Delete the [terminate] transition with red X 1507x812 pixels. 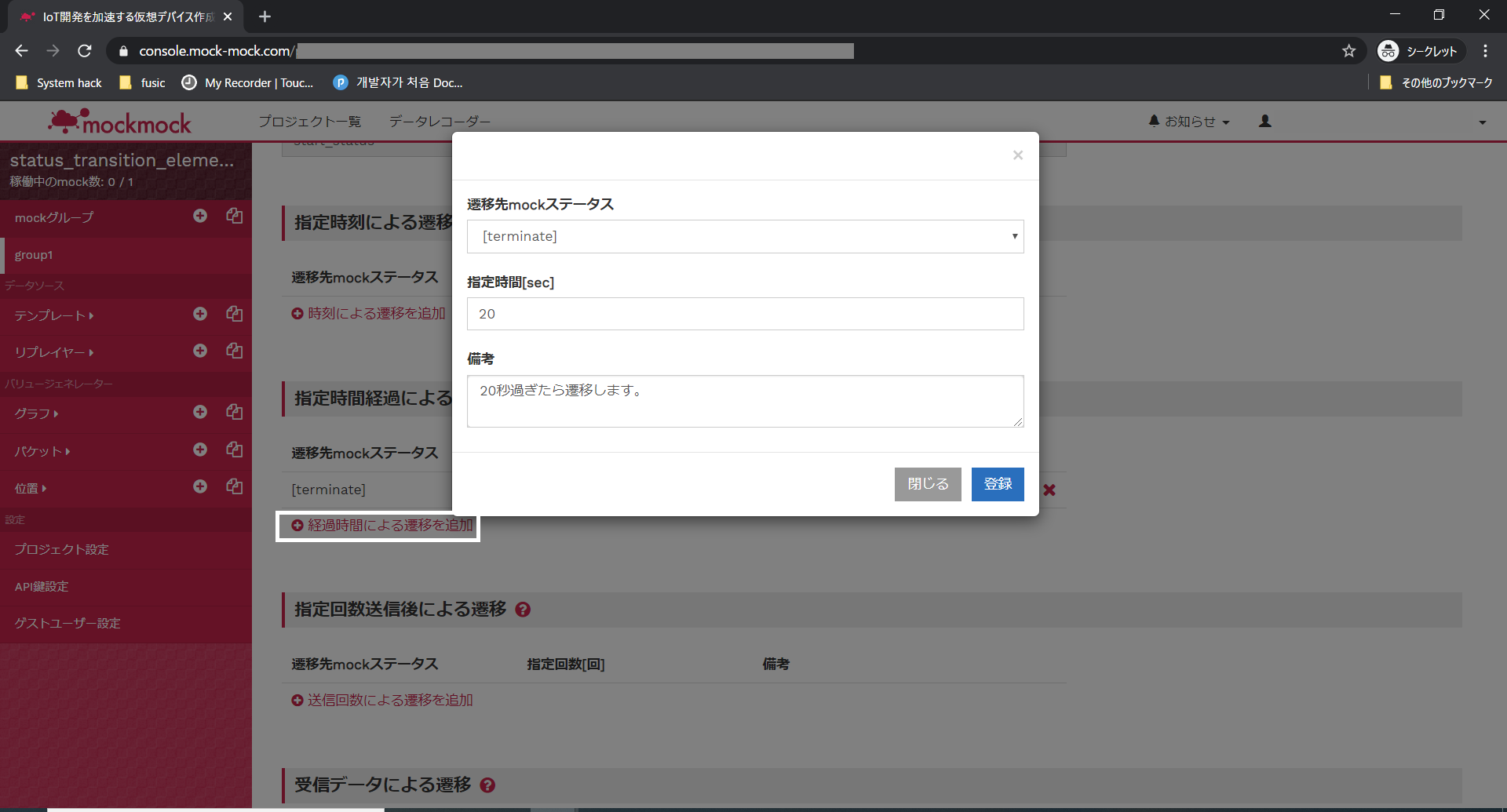1049,490
